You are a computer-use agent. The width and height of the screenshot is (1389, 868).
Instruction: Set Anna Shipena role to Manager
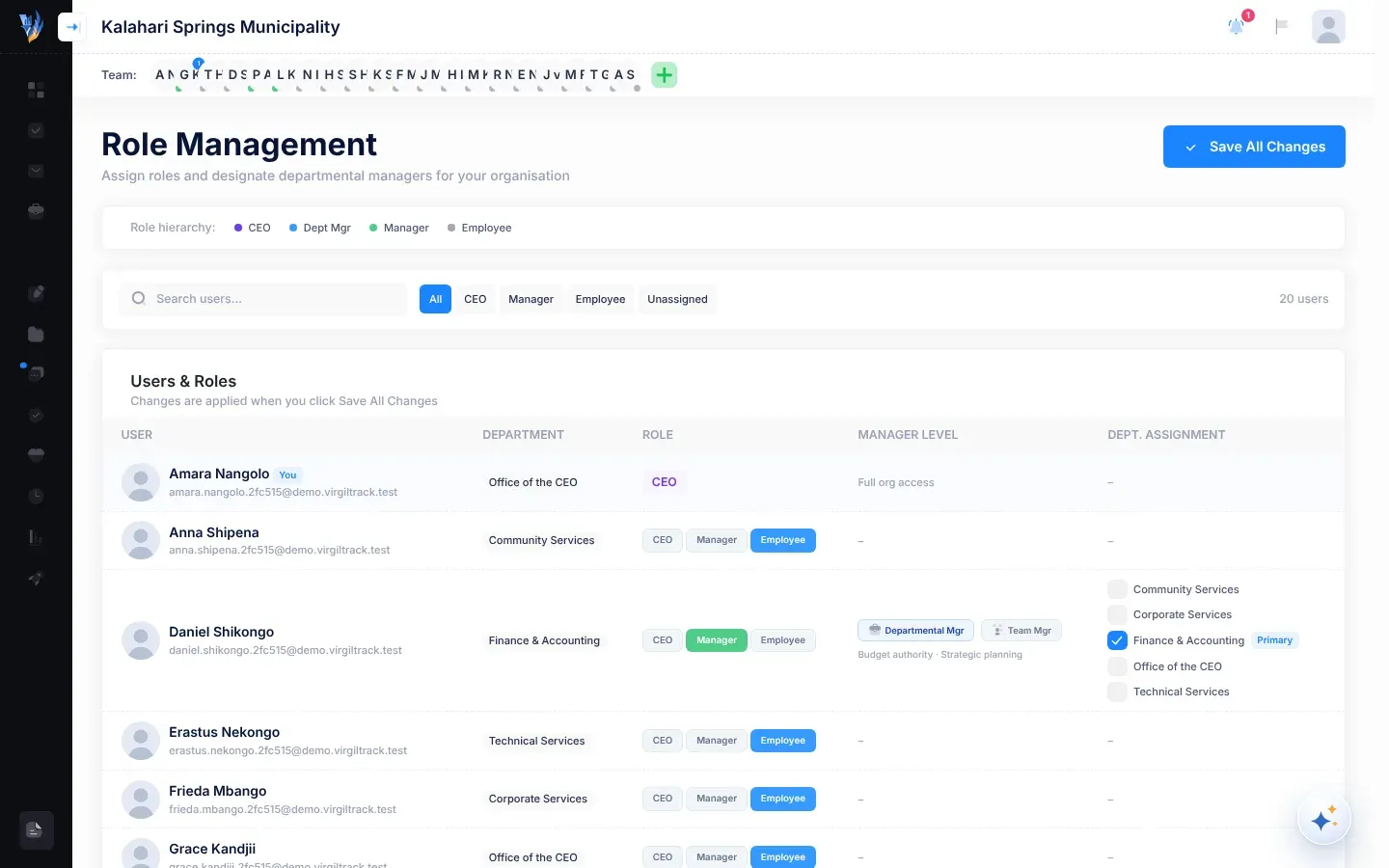[x=717, y=540]
